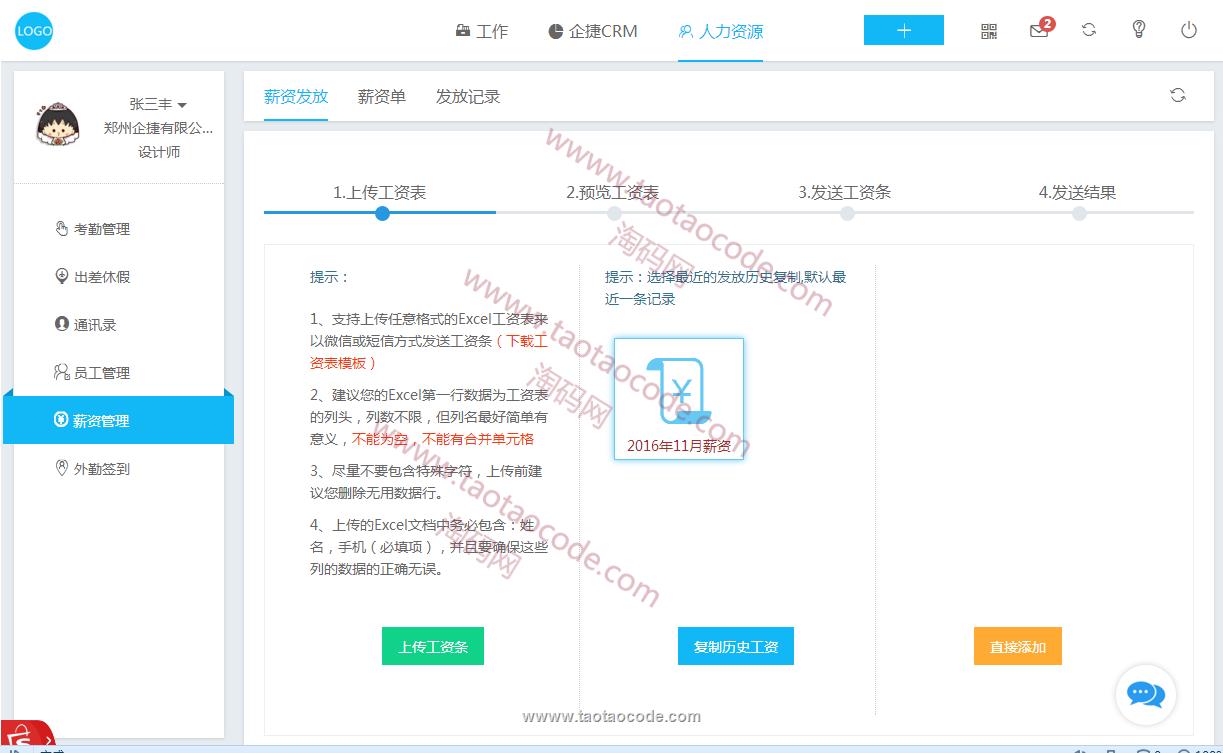Image resolution: width=1223 pixels, height=753 pixels.
Task: Select the 2016年11月薪资 history thumbnail
Action: pyautogui.click(x=679, y=399)
